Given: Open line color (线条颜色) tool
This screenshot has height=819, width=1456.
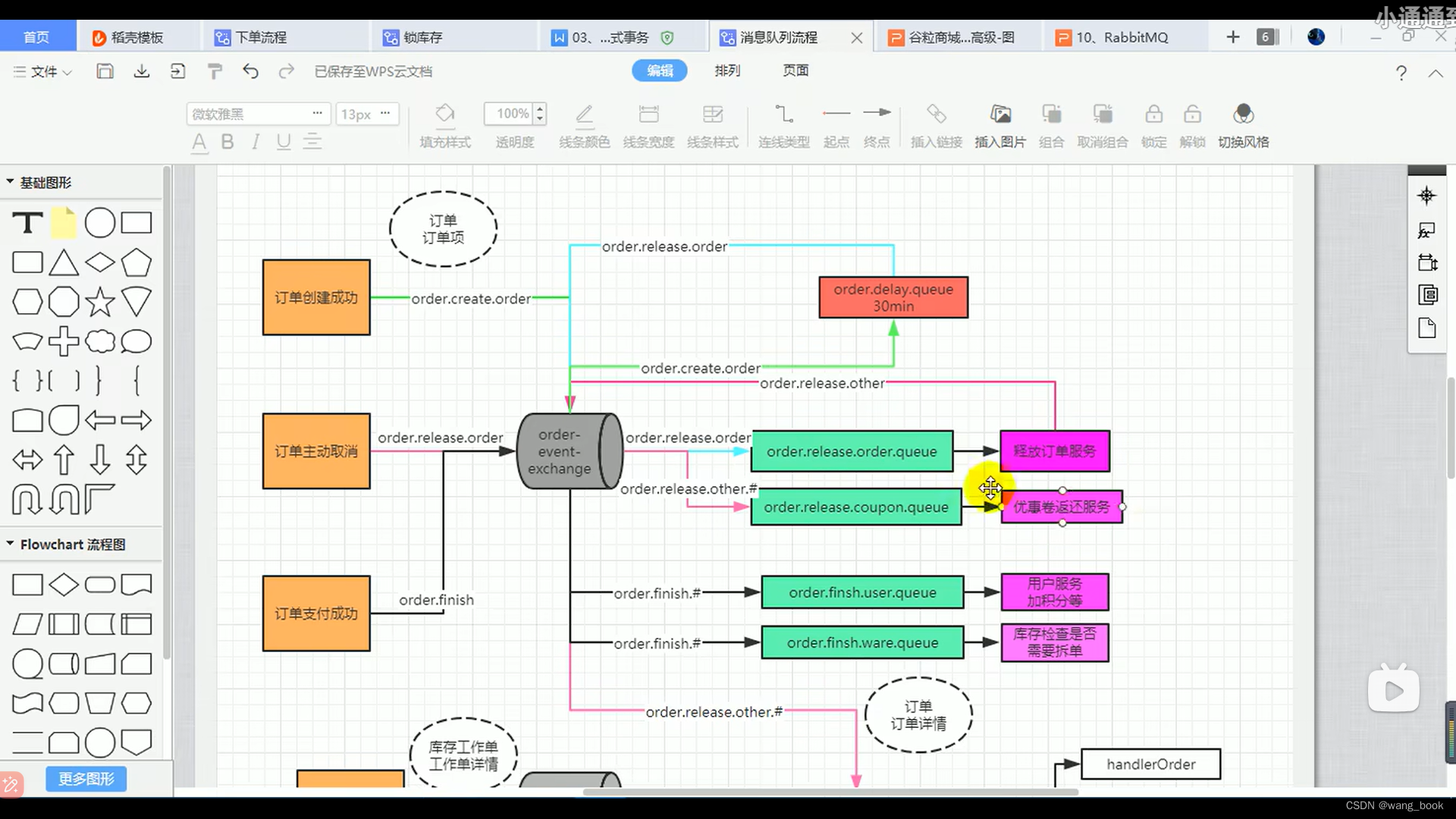Looking at the screenshot, I should [584, 125].
